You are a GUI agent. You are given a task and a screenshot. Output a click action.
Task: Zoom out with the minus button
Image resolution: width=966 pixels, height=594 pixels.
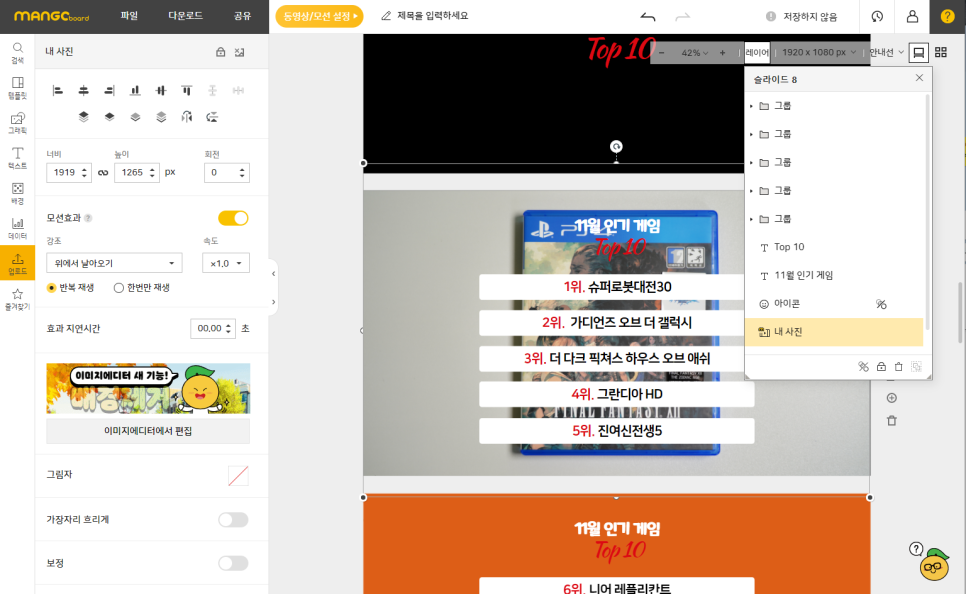[662, 53]
